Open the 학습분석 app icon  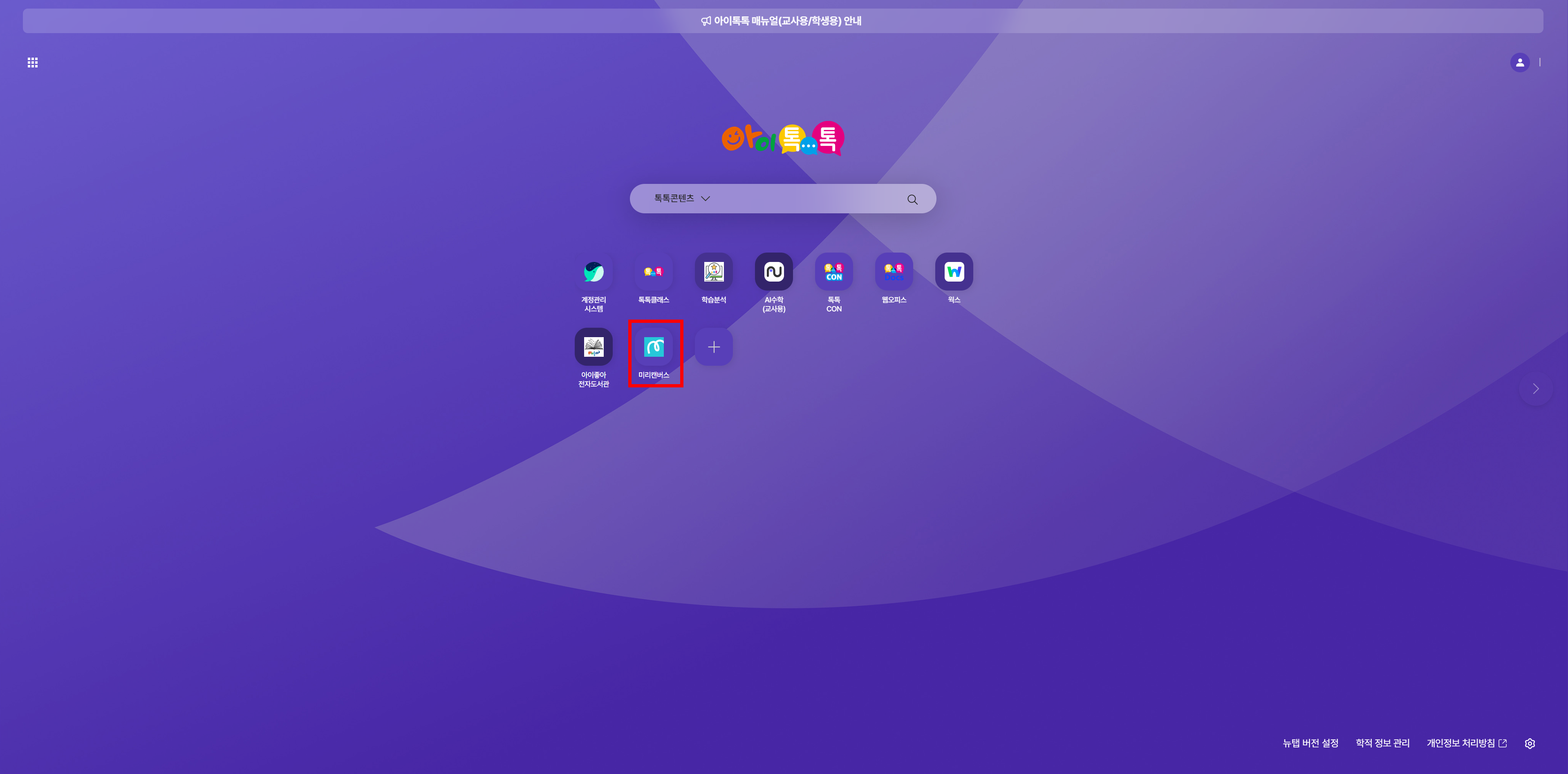(713, 272)
